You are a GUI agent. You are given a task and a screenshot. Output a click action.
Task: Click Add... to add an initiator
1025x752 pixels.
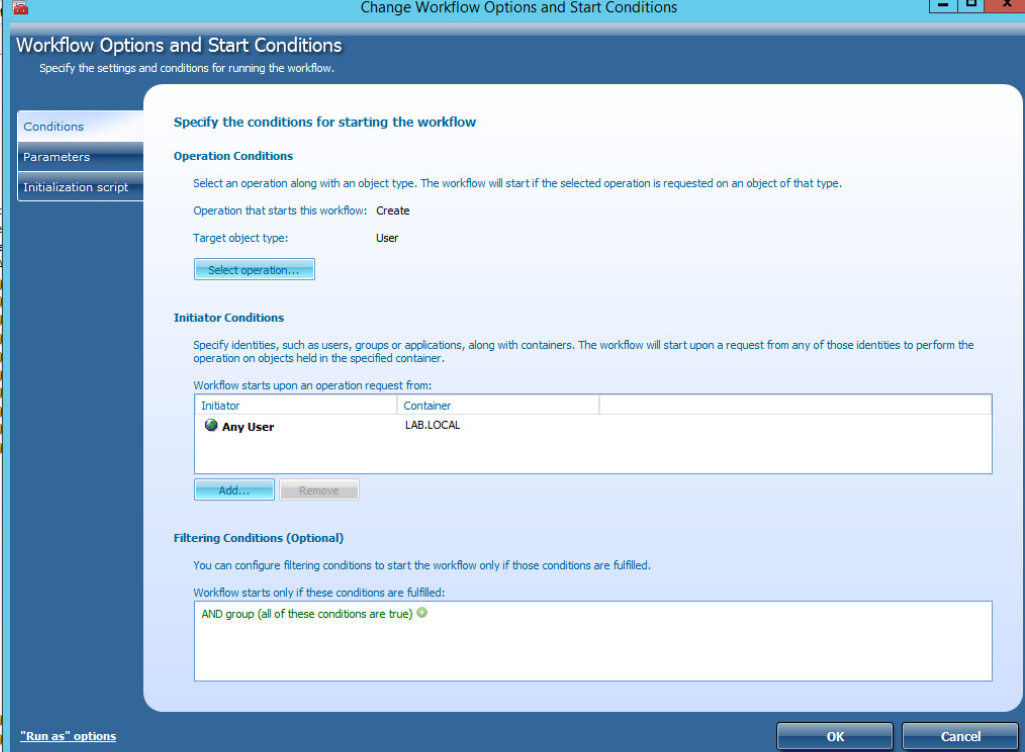tap(234, 490)
